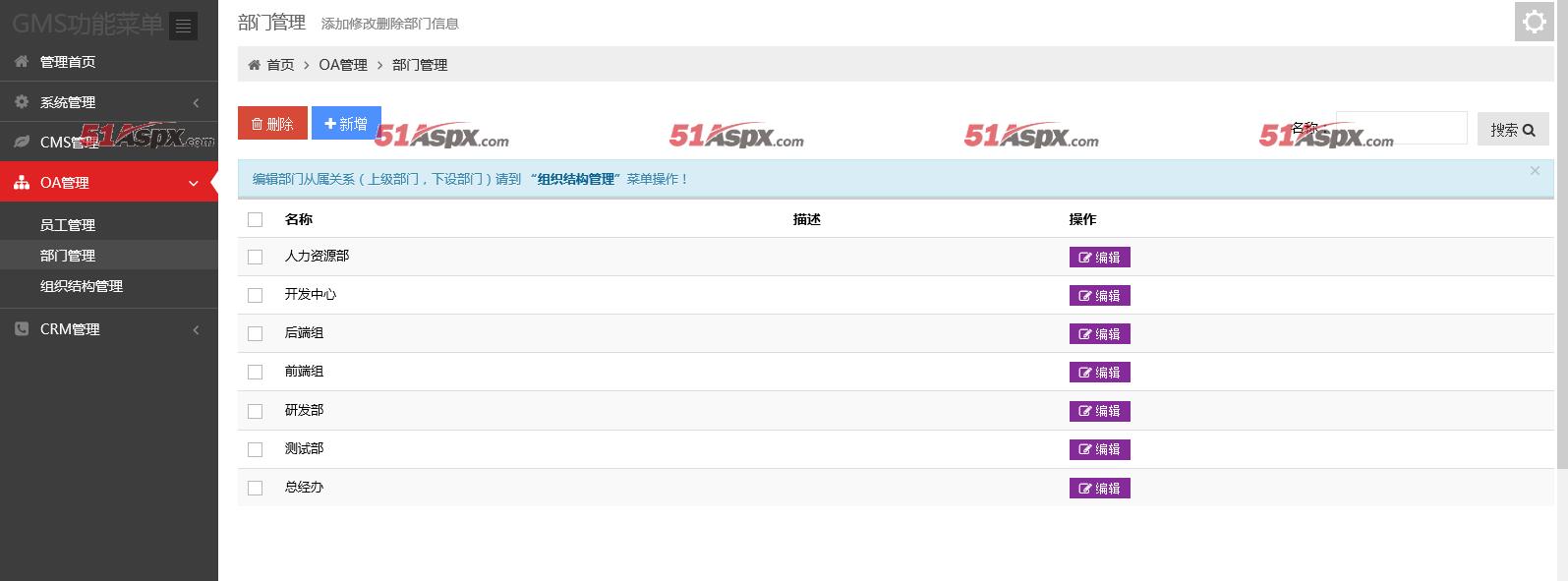This screenshot has width=1568, height=581.
Task: Toggle the sidebar hamburger menu button
Action: (x=183, y=27)
